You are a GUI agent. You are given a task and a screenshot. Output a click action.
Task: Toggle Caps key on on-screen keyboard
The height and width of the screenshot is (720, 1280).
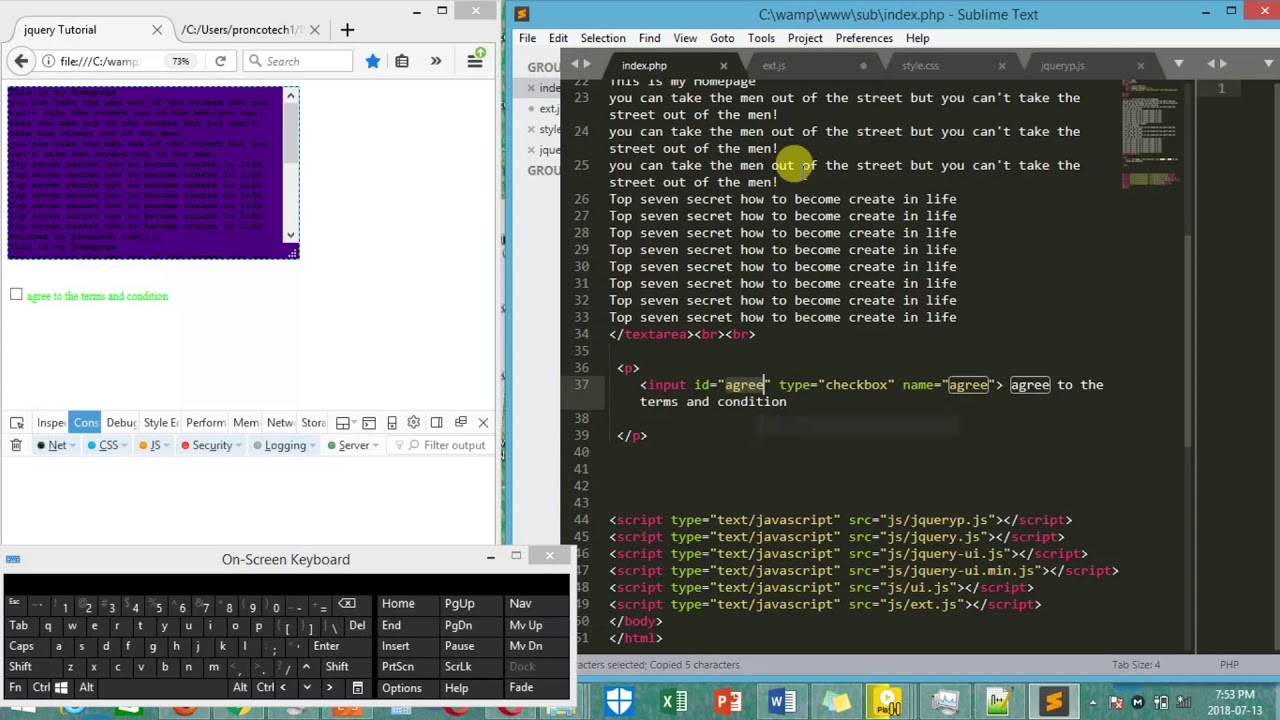(21, 646)
